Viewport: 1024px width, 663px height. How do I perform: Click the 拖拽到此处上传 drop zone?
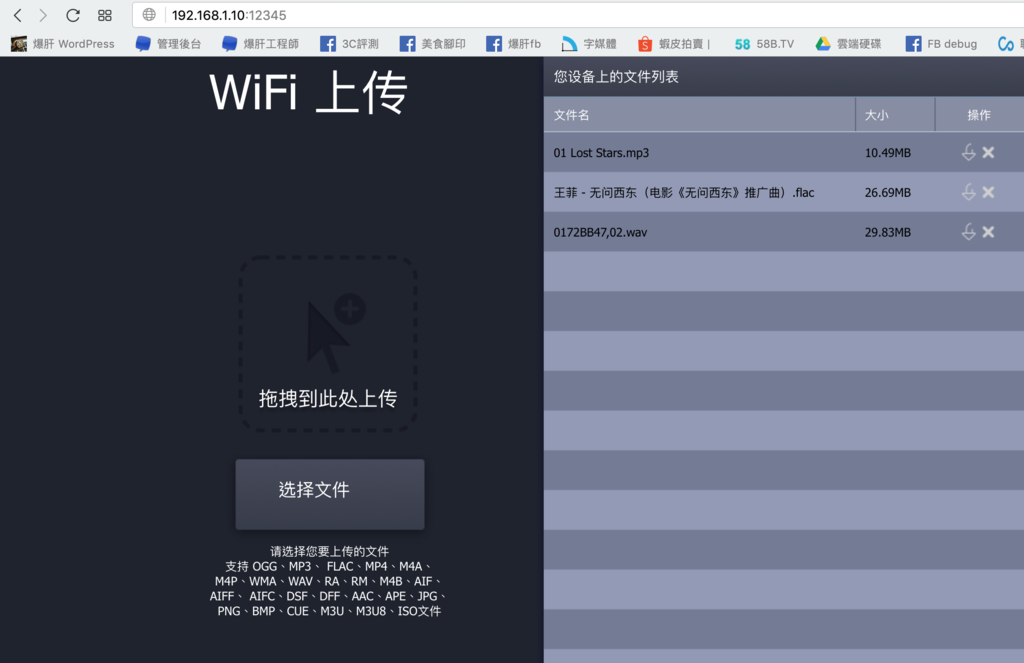(328, 343)
